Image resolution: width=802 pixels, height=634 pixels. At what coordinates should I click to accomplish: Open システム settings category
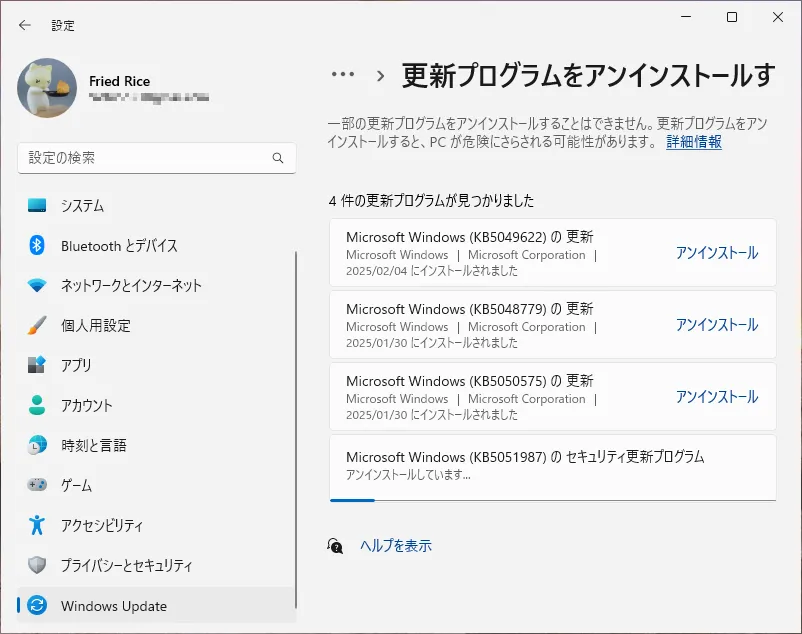[x=82, y=206]
